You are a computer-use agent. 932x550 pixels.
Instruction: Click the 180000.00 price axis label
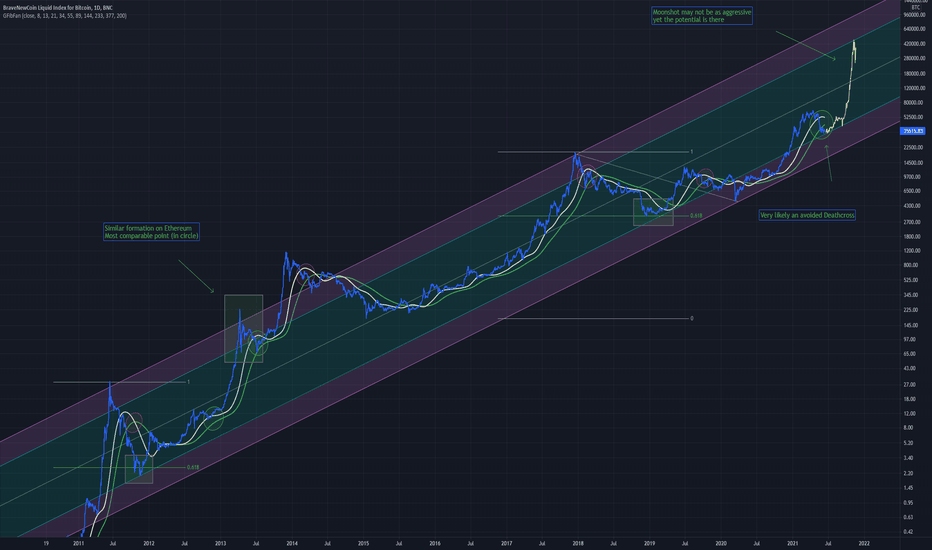point(914,74)
